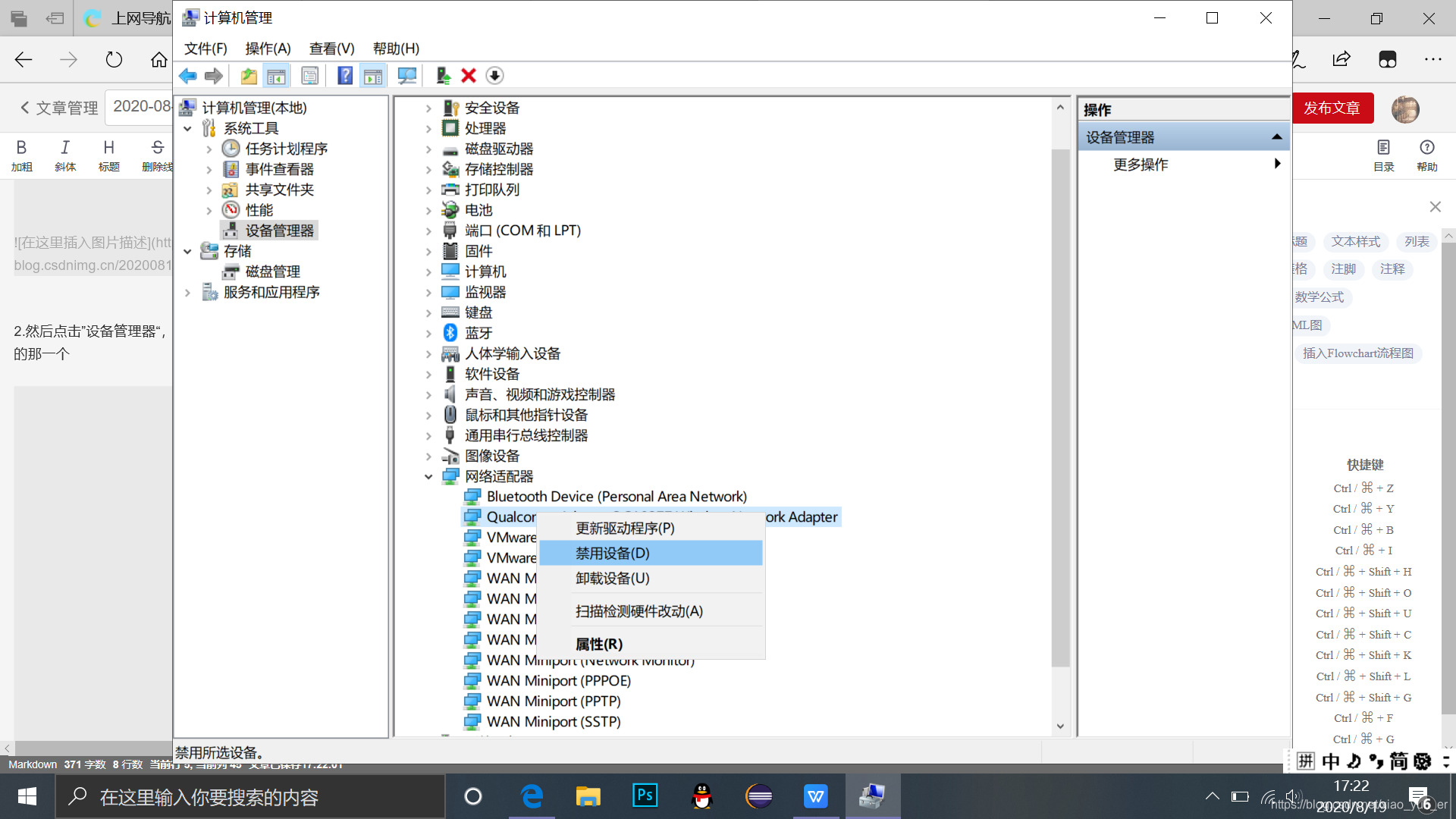The height and width of the screenshot is (819, 1456).
Task: Click the blue help question mark icon
Action: coord(345,76)
